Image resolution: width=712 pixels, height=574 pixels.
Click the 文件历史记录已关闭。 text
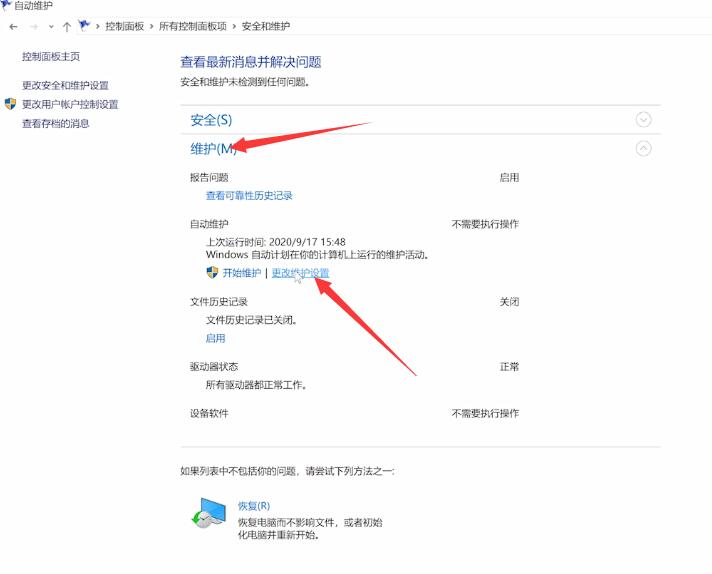252,320
